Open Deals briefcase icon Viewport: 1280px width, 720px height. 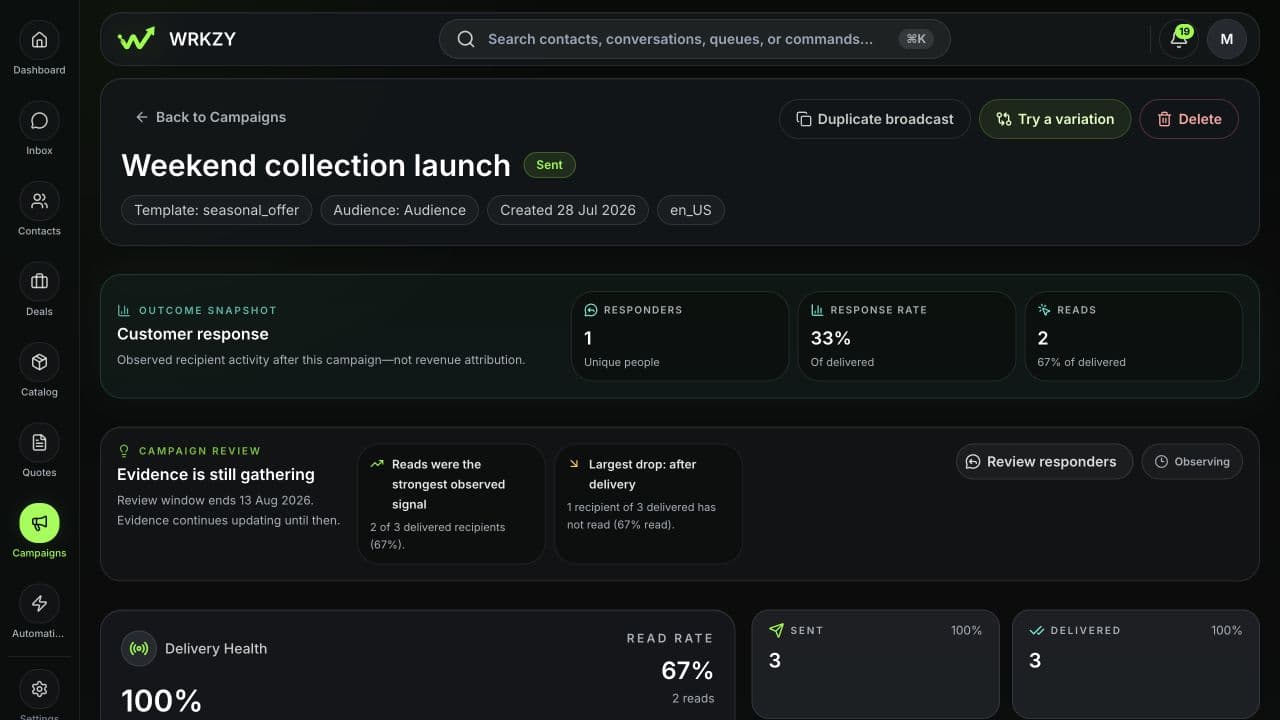[x=39, y=282]
